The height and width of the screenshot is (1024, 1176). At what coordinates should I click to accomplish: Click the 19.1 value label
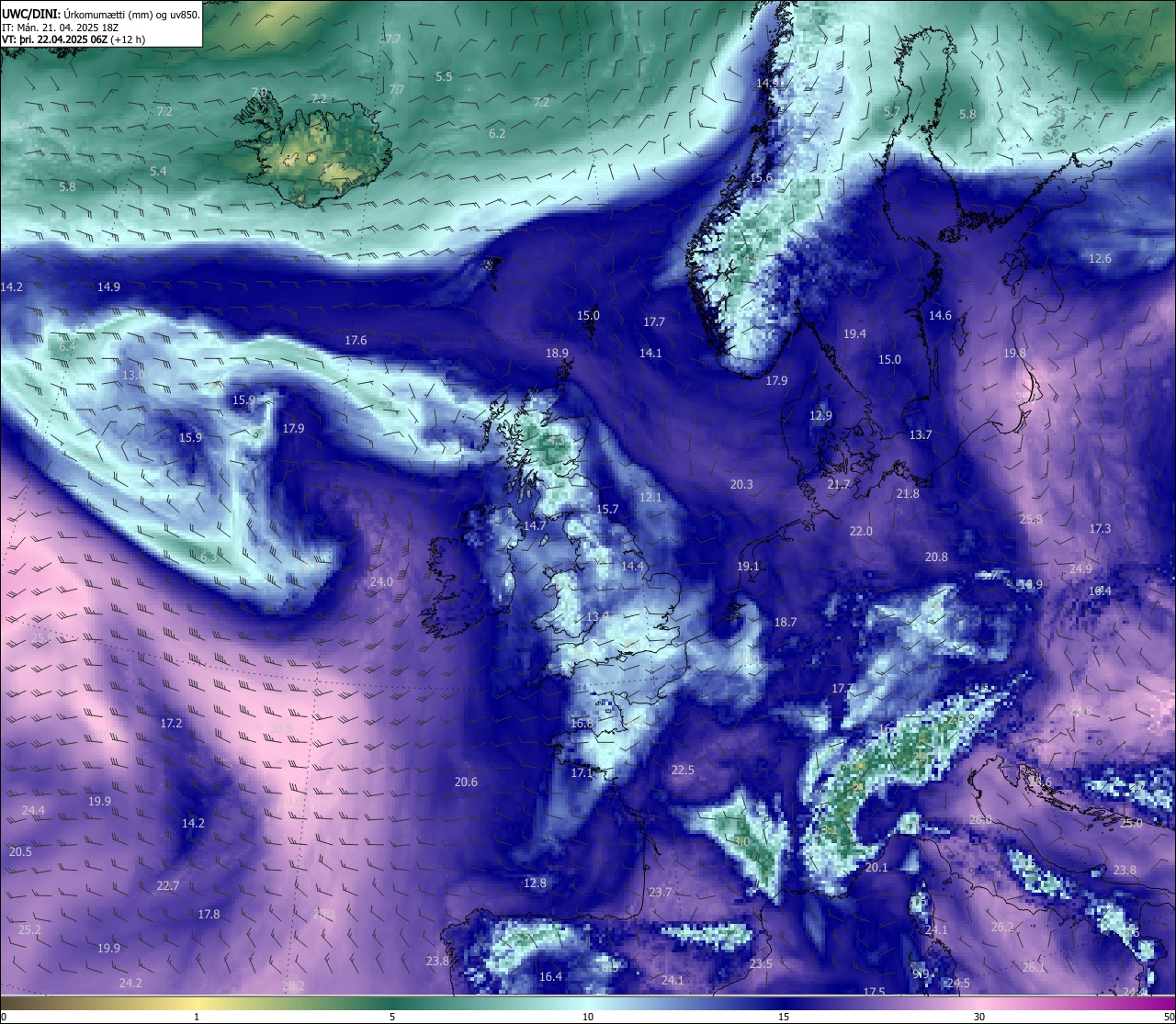tap(748, 567)
